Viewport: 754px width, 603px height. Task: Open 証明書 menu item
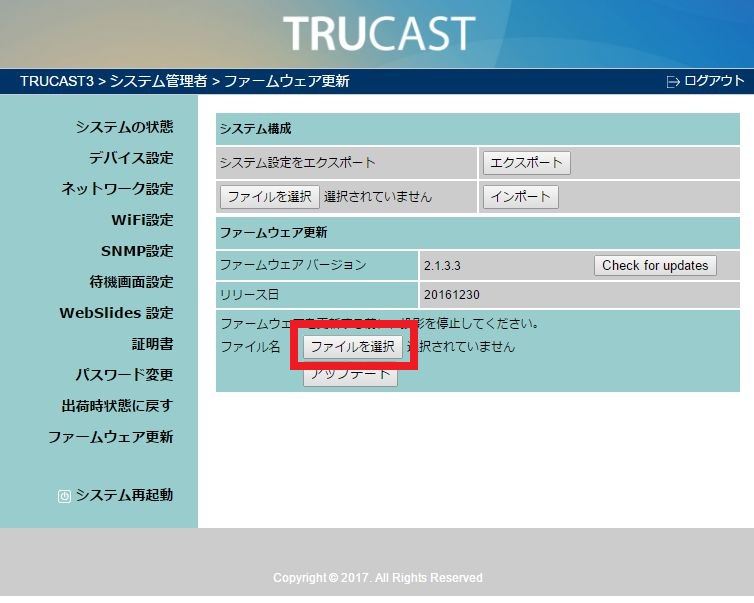(x=152, y=344)
